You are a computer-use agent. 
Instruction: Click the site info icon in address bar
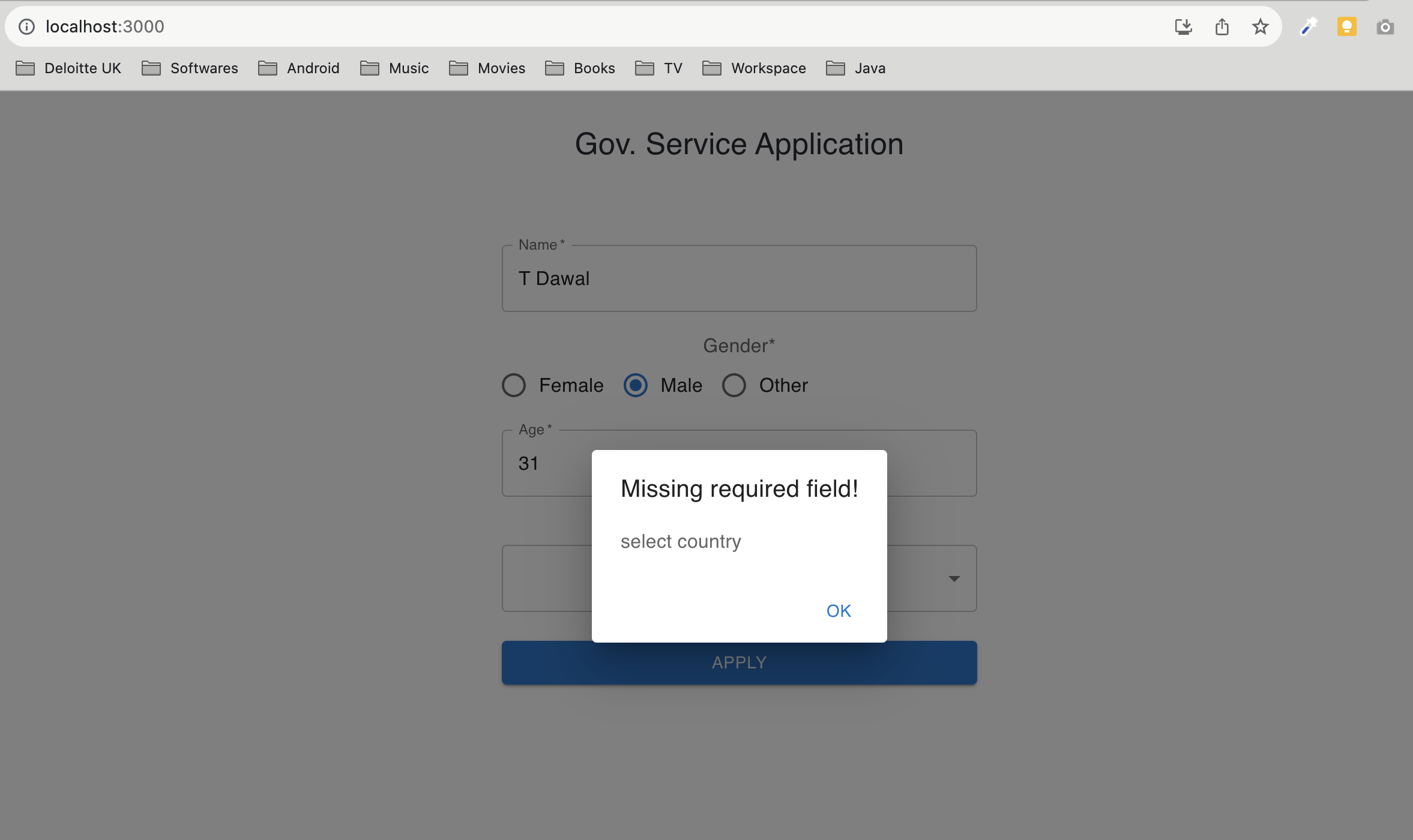(26, 26)
